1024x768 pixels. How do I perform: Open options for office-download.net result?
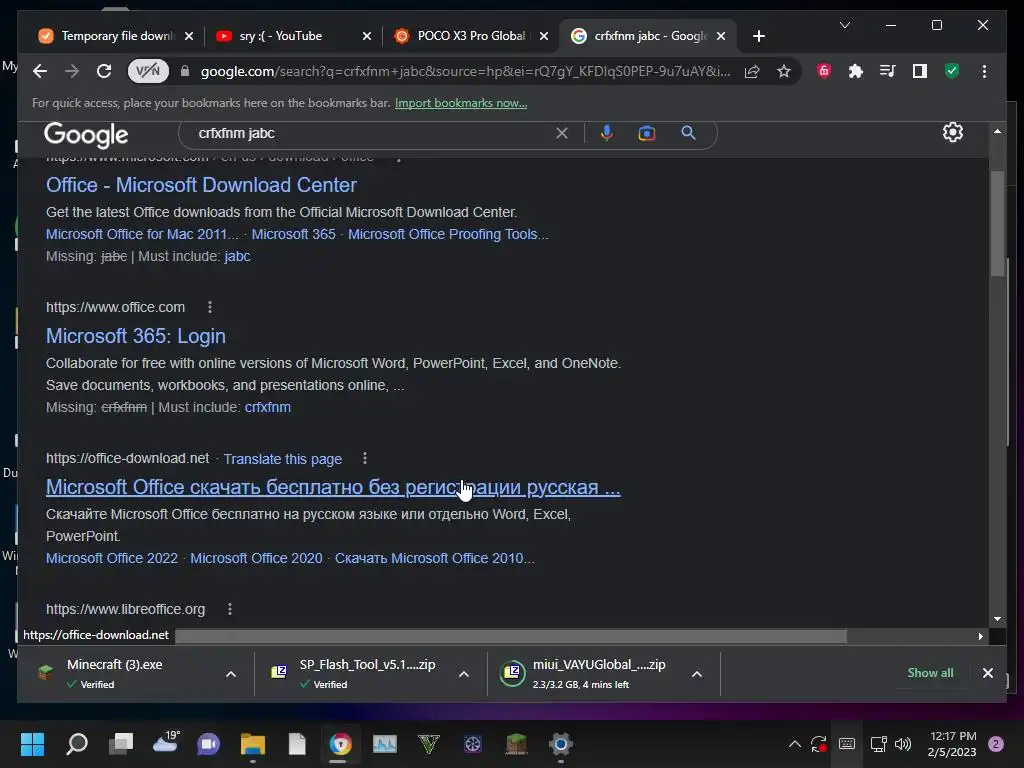365,458
